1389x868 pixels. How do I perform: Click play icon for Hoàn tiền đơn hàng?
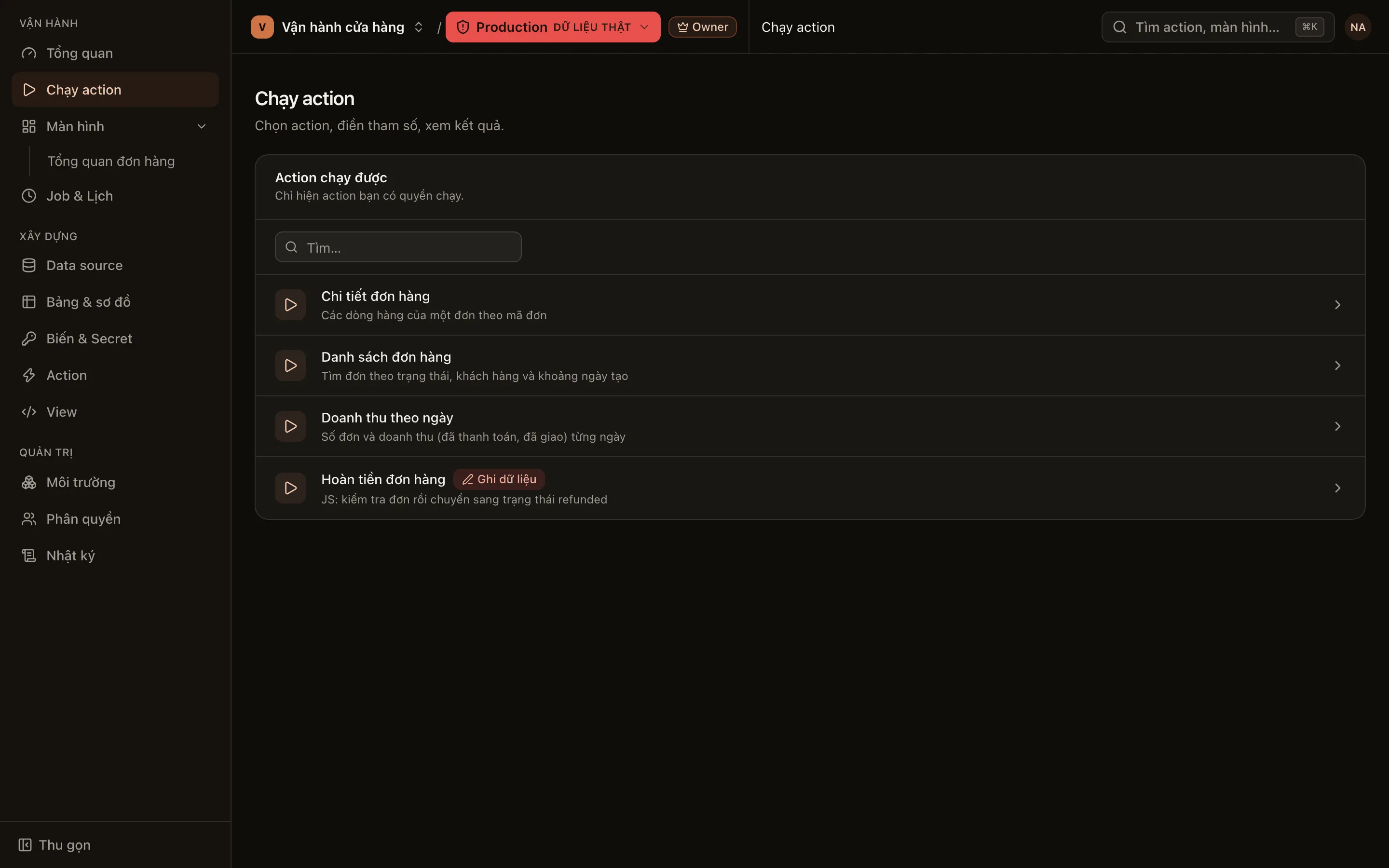click(290, 488)
